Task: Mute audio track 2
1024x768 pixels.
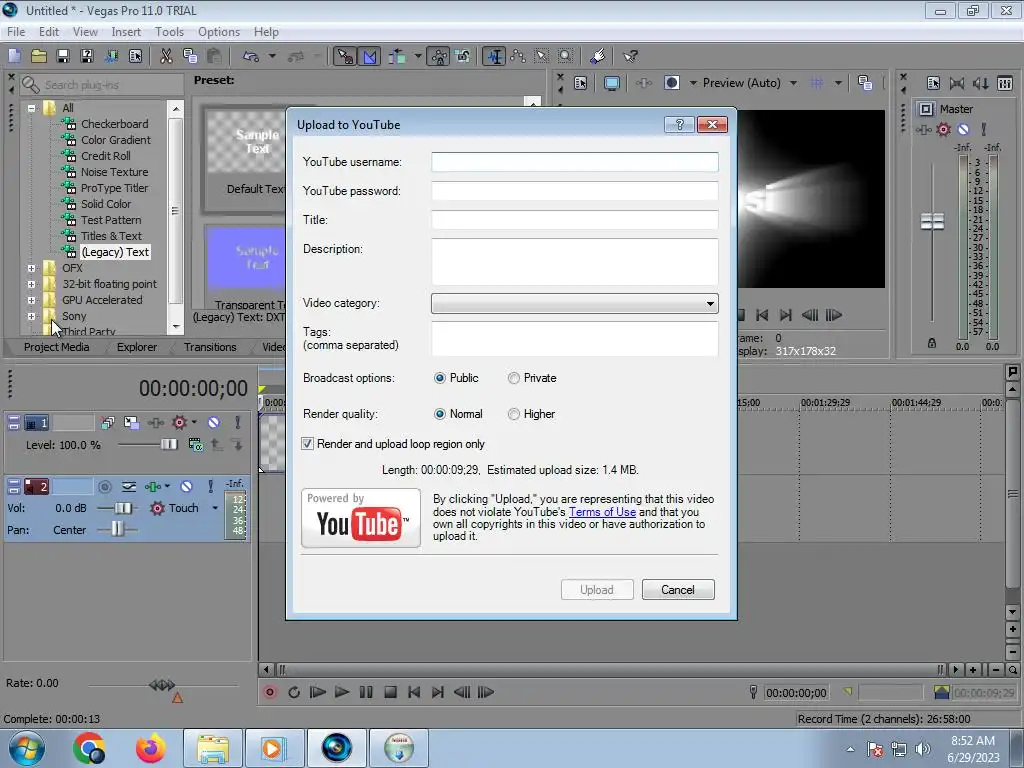Action: 186,487
